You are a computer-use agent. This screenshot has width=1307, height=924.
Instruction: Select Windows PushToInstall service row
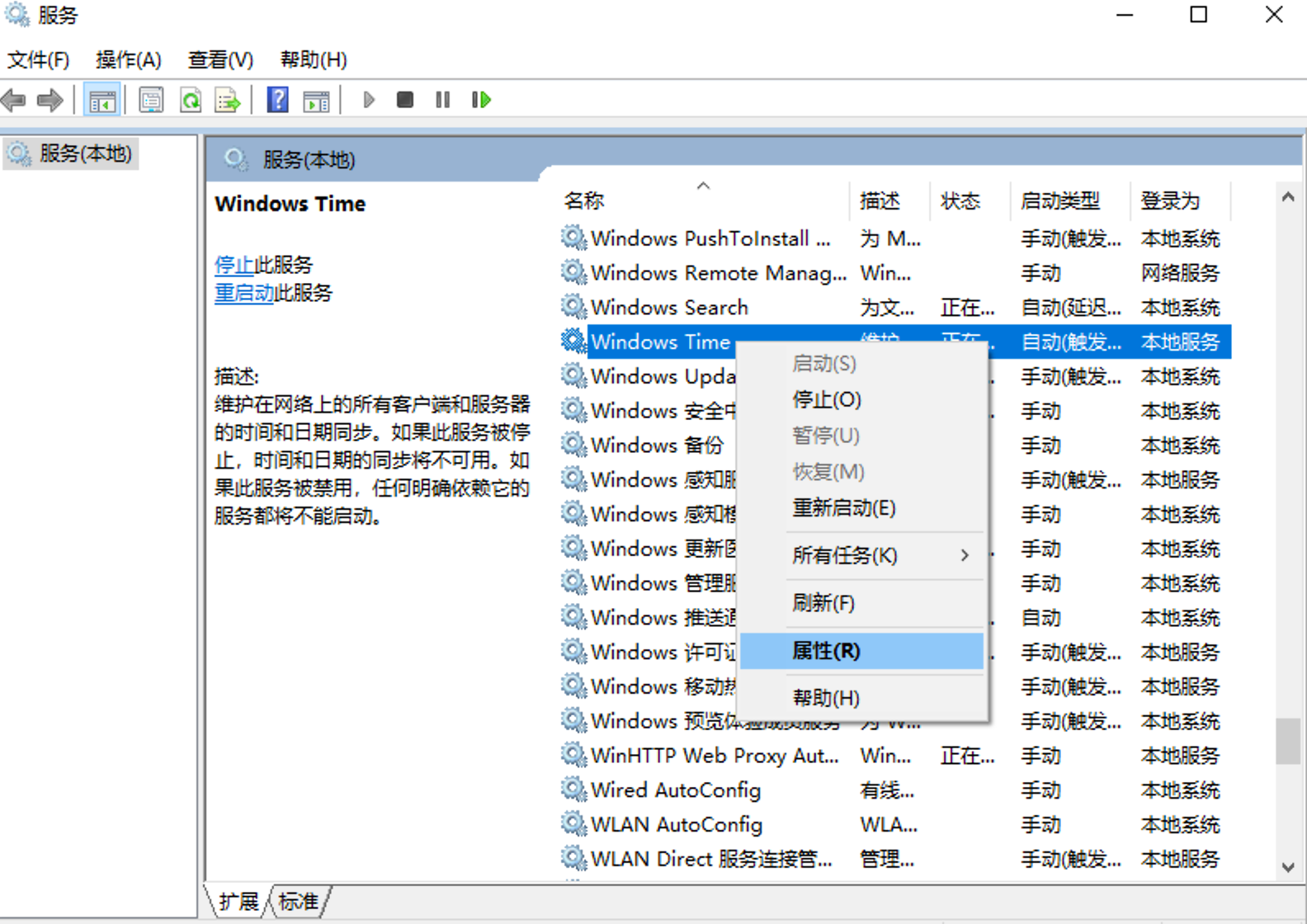pyautogui.click(x=895, y=238)
